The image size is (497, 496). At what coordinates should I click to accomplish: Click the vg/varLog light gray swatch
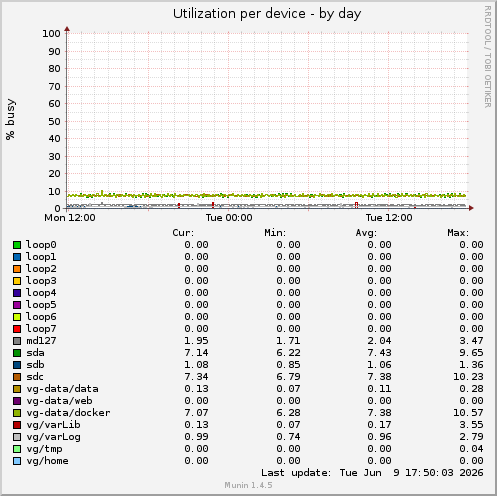(17, 437)
